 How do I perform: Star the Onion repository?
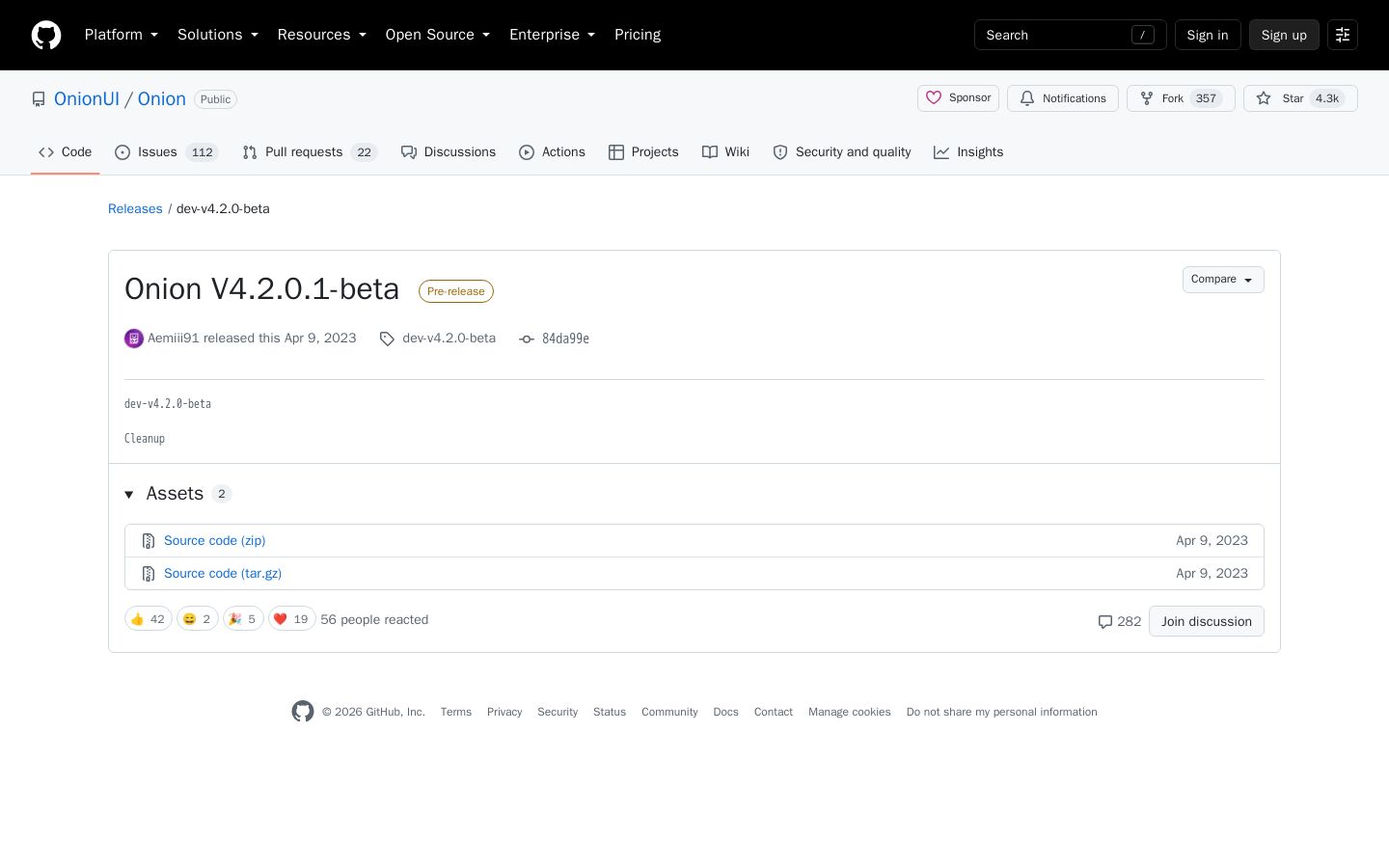1300,98
